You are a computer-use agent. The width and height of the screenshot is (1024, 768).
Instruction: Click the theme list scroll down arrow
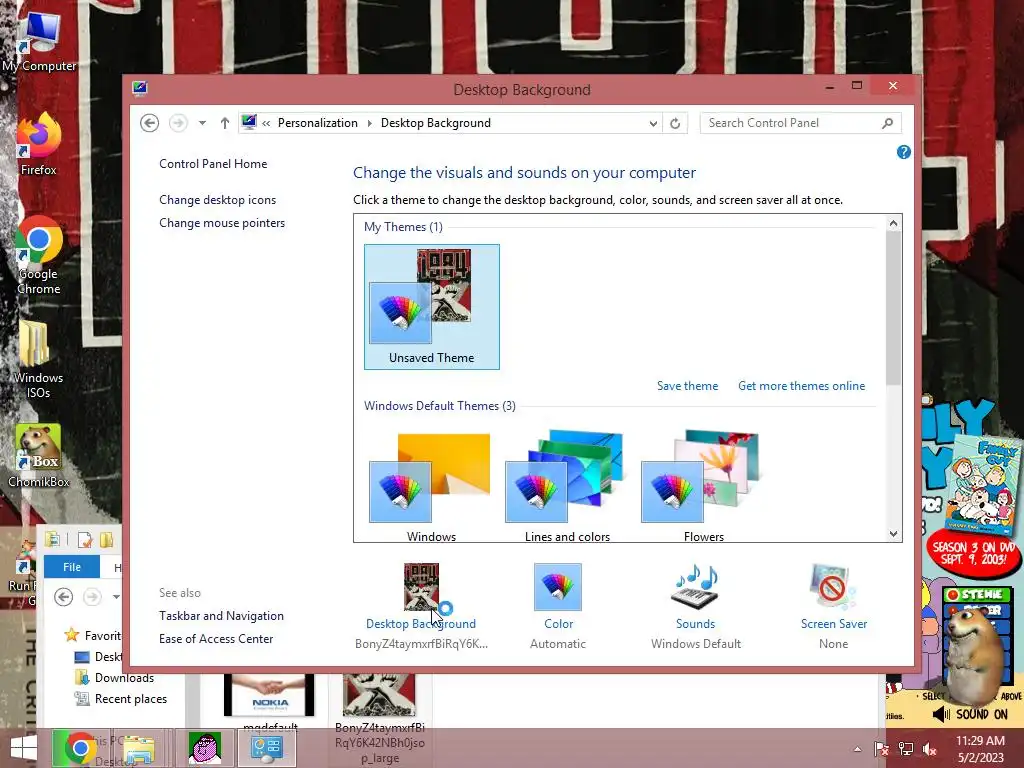tap(893, 534)
